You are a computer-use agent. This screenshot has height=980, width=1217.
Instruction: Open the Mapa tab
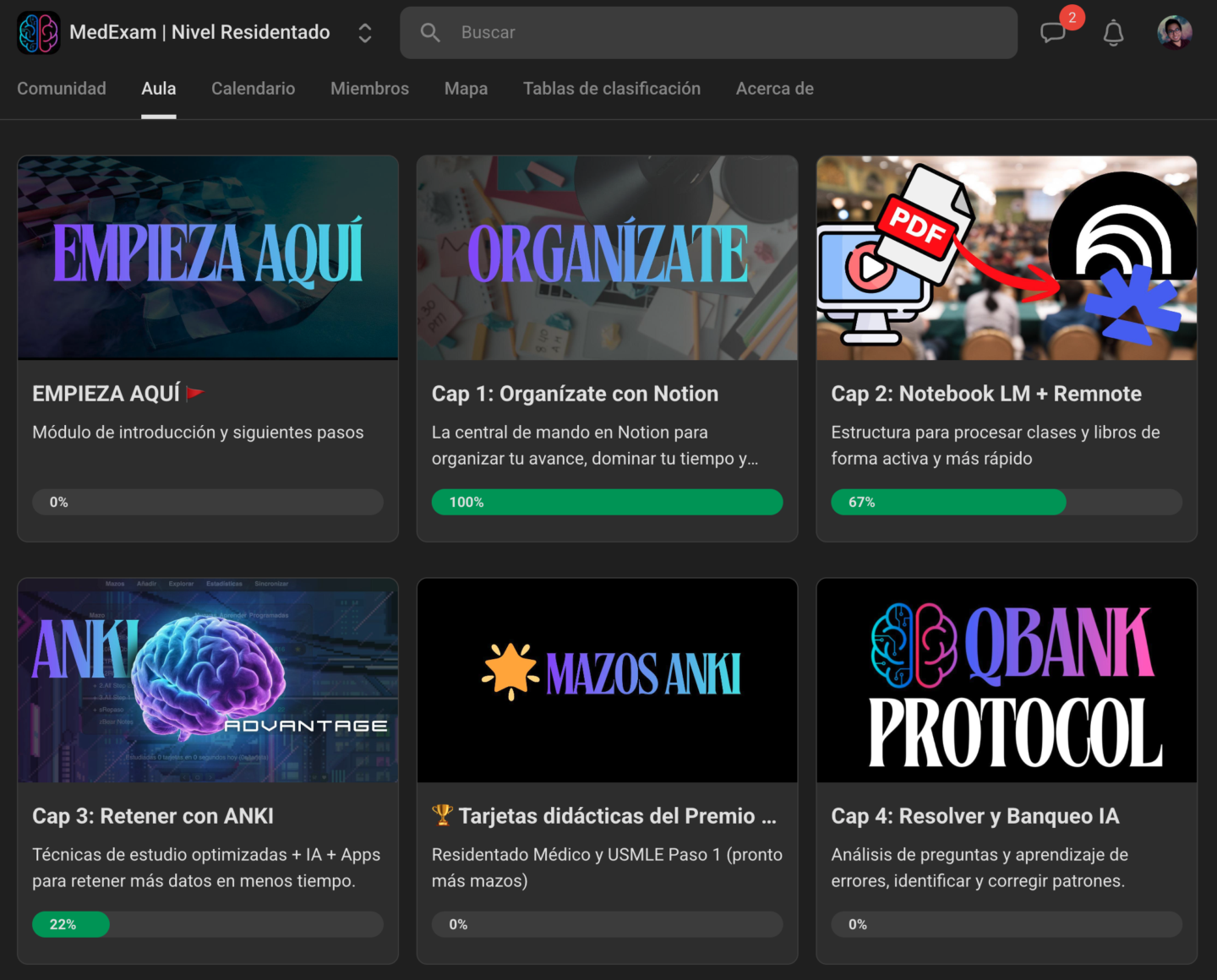tap(466, 89)
